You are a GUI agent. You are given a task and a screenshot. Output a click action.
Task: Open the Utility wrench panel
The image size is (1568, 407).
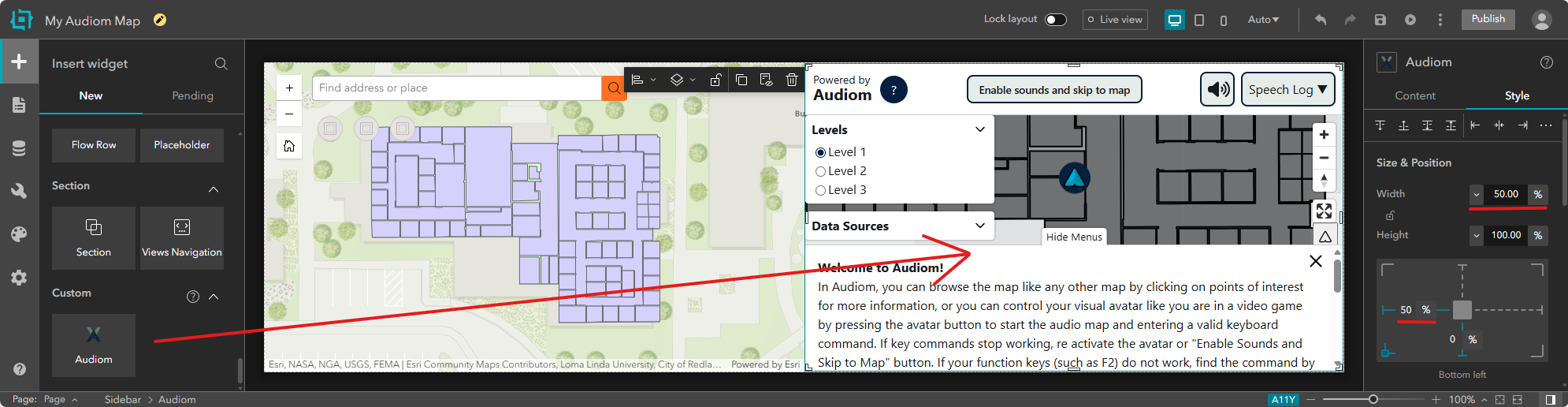19,191
